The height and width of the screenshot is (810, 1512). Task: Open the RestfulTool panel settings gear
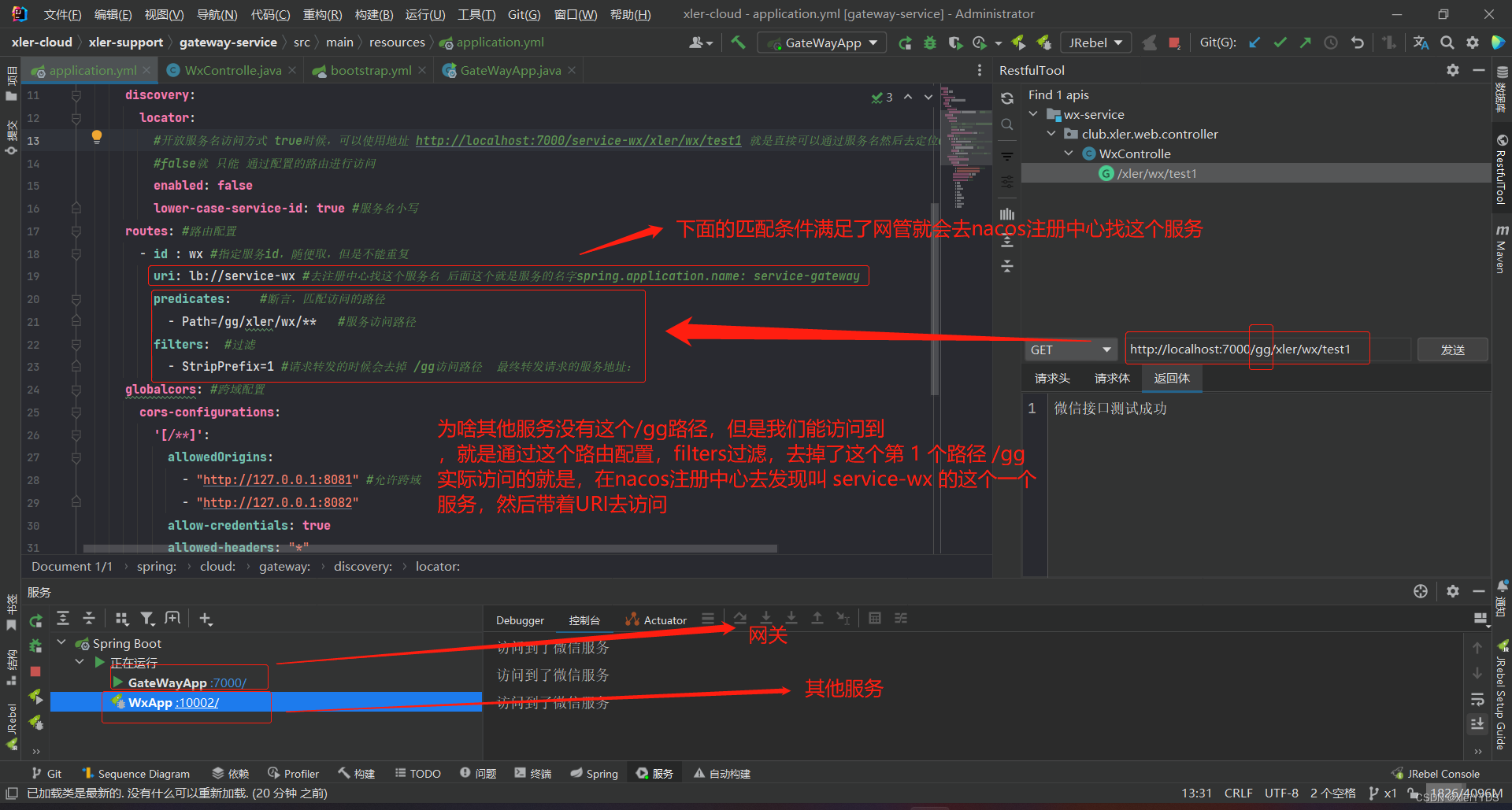point(1453,70)
